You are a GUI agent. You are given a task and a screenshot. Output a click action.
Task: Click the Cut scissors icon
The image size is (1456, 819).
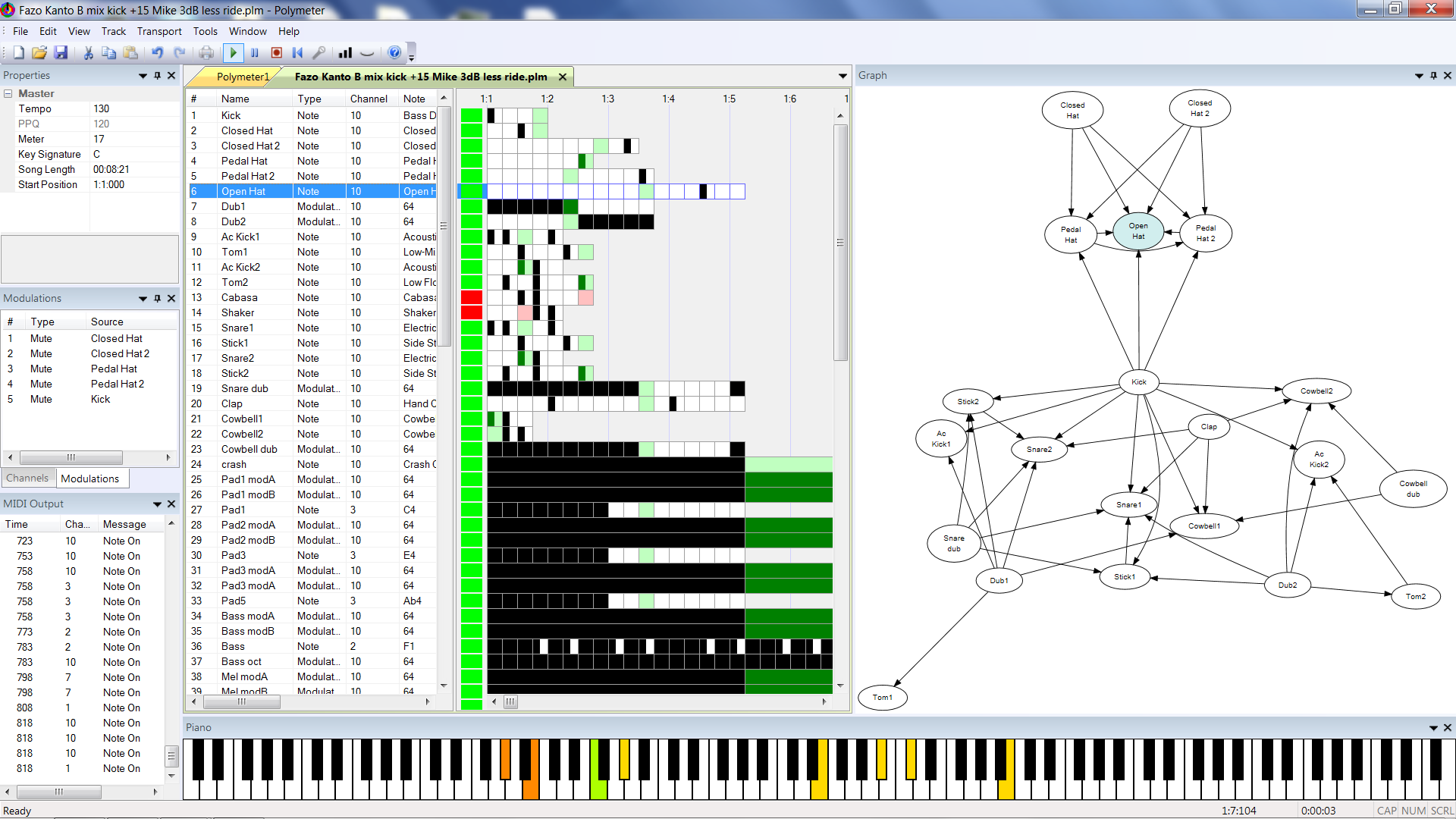[x=88, y=52]
